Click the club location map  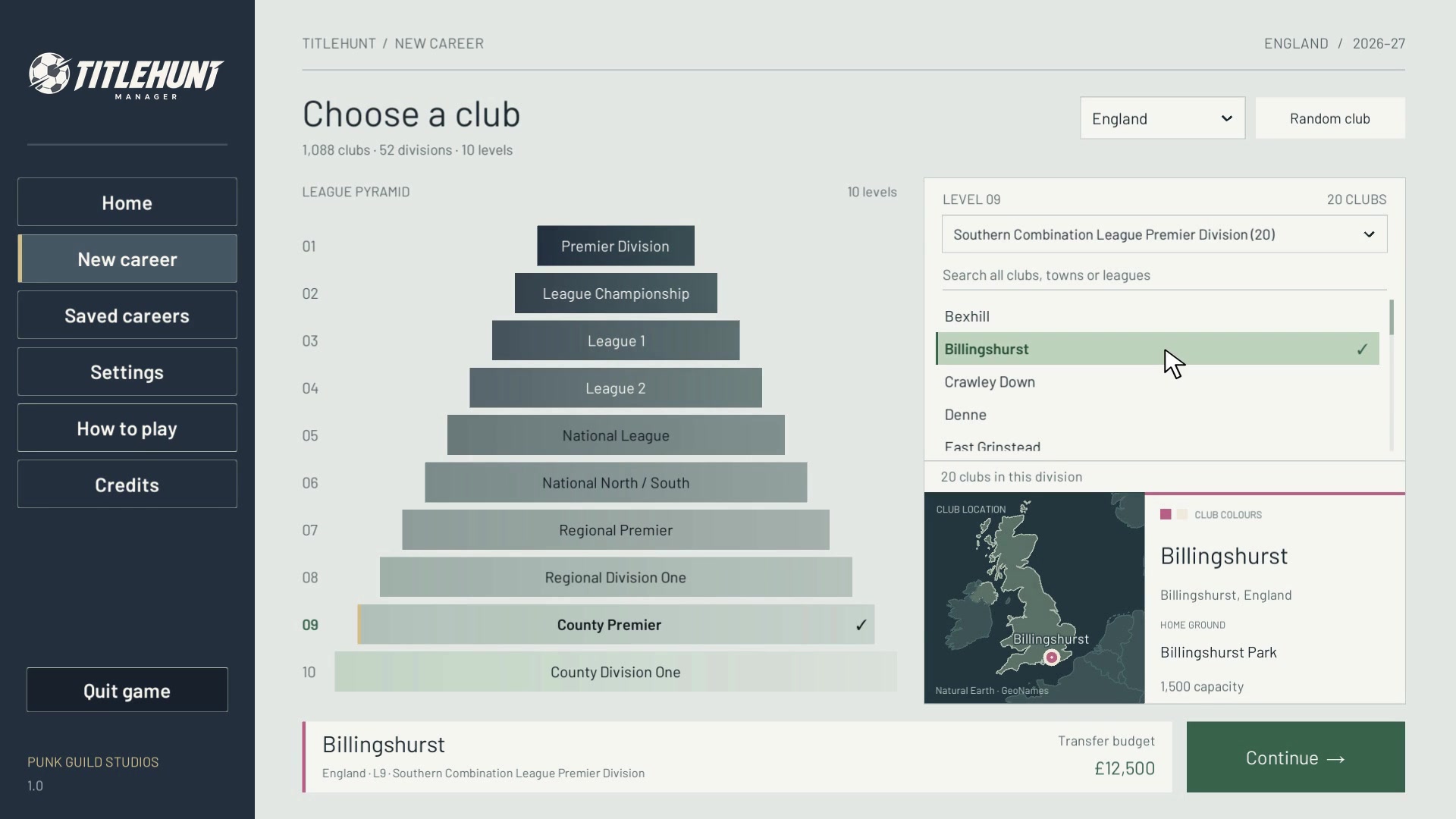1034,598
